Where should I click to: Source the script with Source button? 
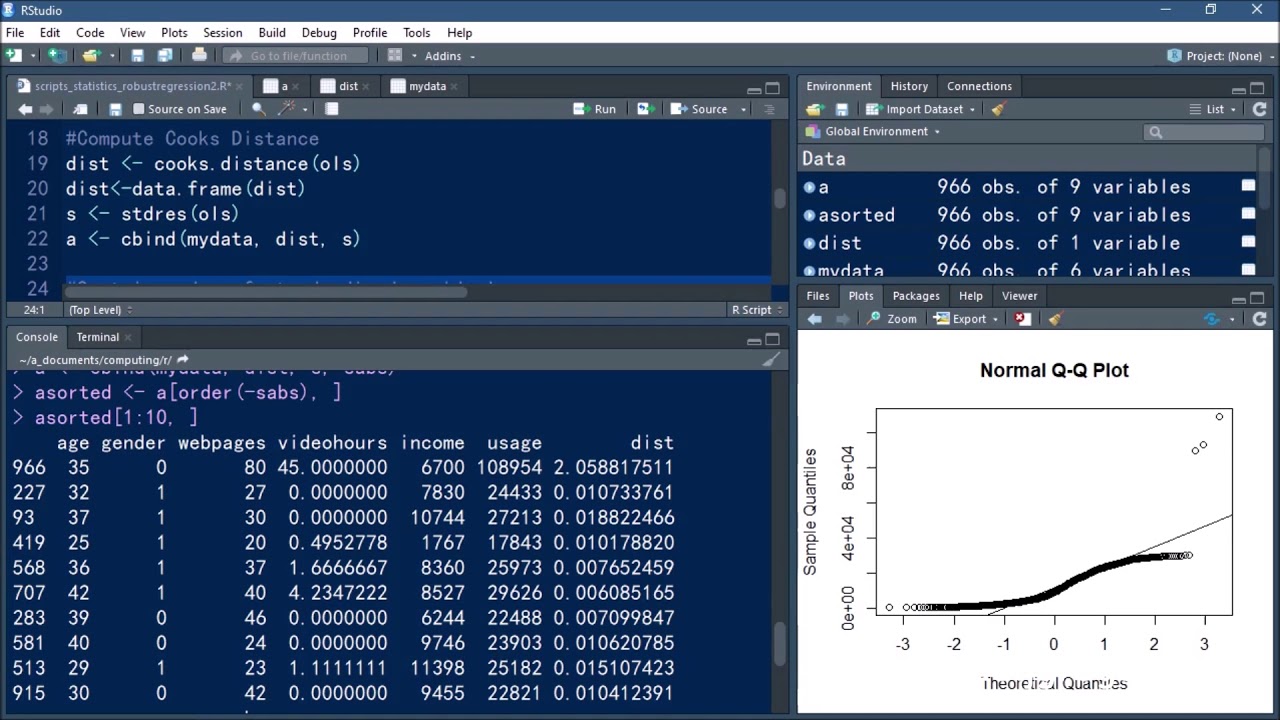(700, 109)
